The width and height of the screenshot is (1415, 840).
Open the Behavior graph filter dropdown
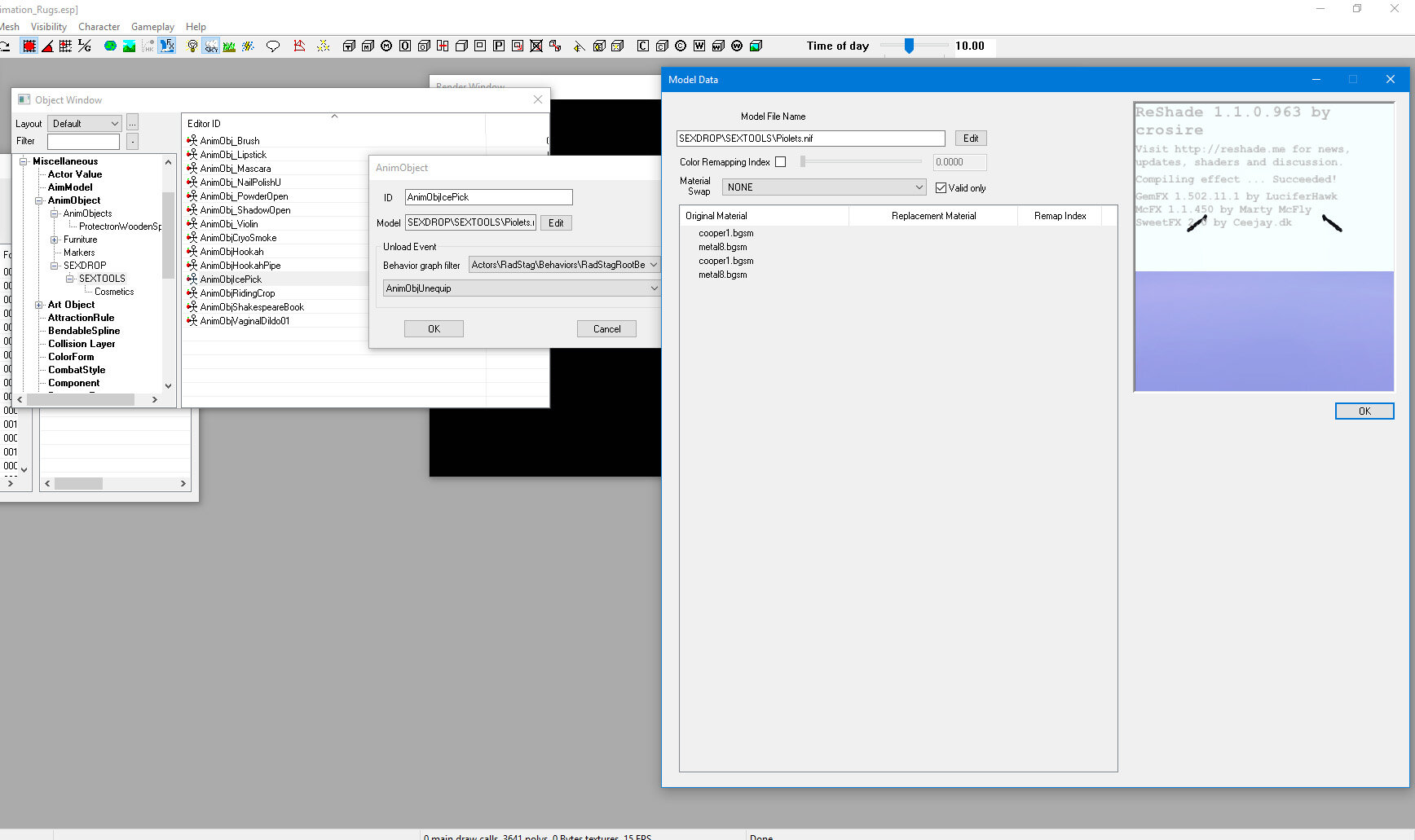point(564,265)
